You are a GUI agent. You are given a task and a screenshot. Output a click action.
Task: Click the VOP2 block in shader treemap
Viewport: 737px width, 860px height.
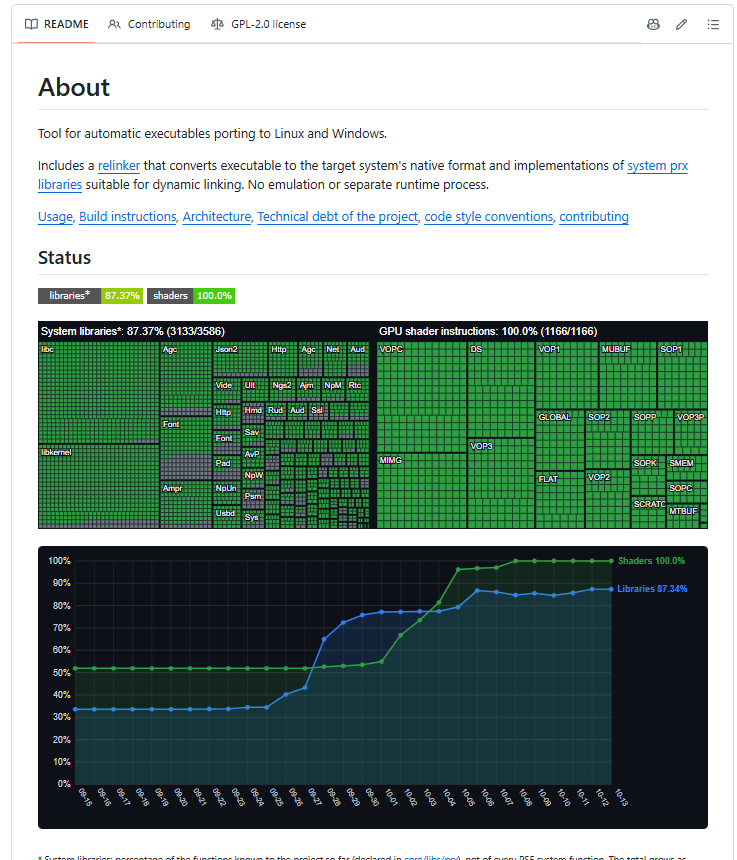pos(608,499)
